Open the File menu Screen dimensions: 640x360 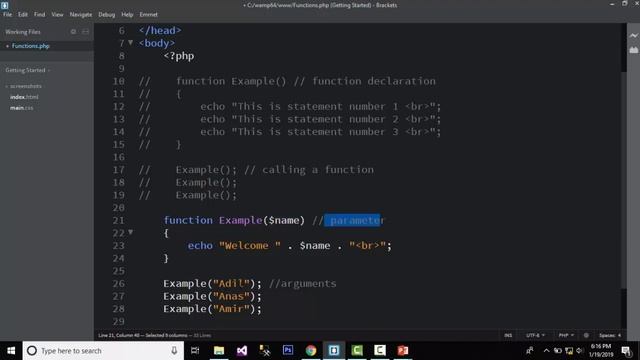click(x=8, y=14)
